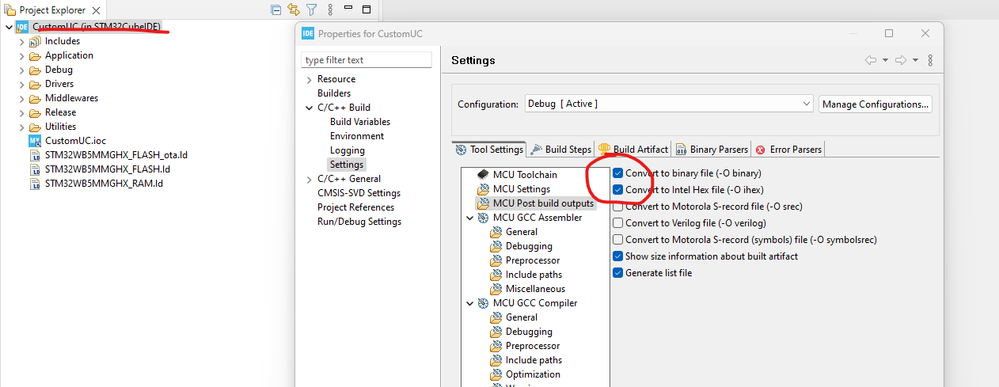Click Collapse All icon in Project Explorer
Screen dimensions: 999x387
[x=276, y=10]
